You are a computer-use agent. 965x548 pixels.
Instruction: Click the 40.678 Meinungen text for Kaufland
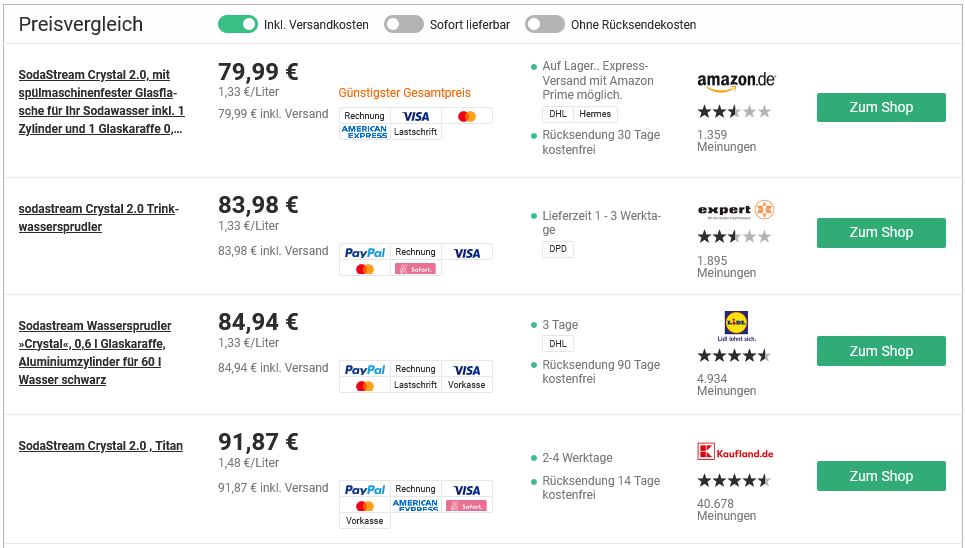pos(726,510)
